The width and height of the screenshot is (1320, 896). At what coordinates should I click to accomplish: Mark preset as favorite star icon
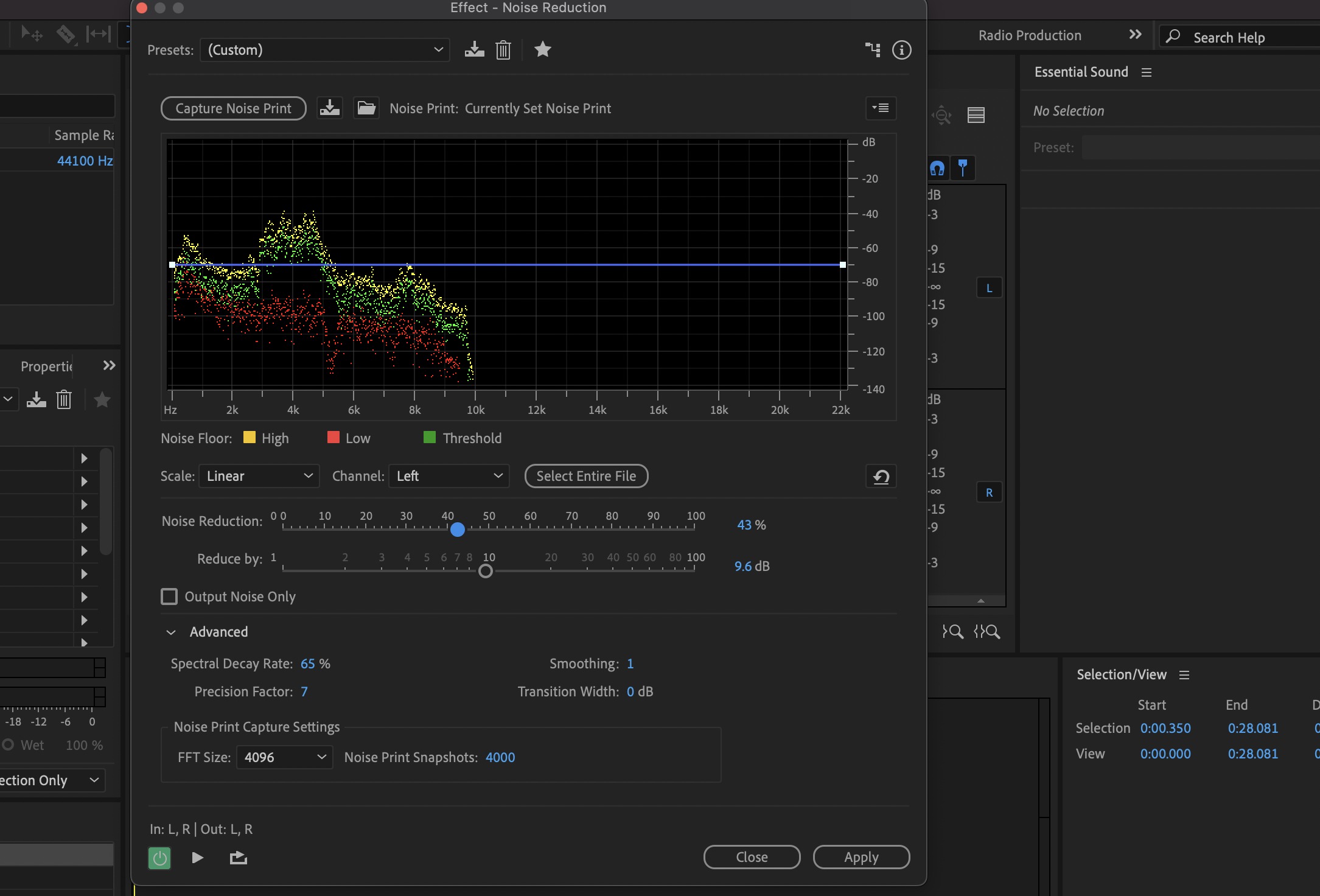coord(542,49)
